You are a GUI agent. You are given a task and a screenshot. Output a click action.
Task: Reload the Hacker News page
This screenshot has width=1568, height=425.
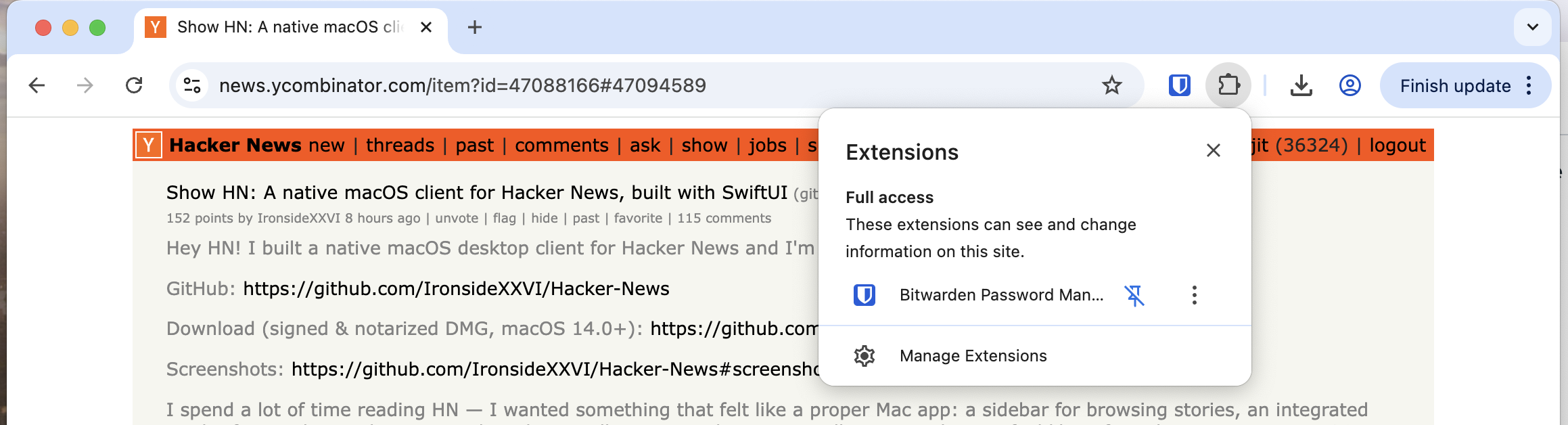tap(134, 85)
